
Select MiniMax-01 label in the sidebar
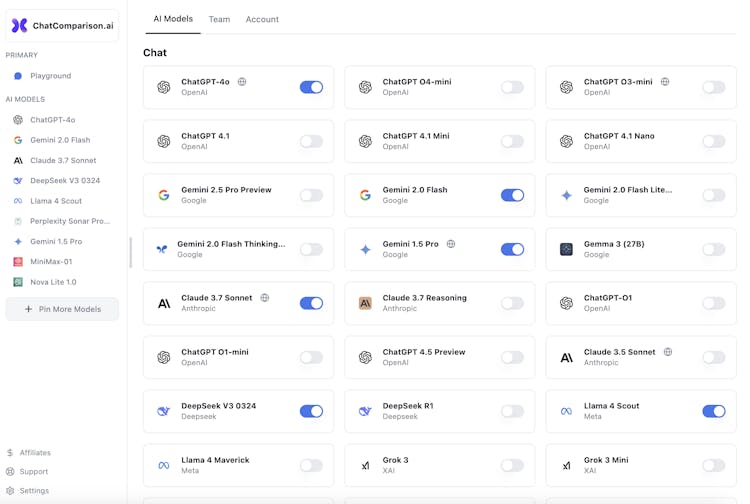point(51,262)
